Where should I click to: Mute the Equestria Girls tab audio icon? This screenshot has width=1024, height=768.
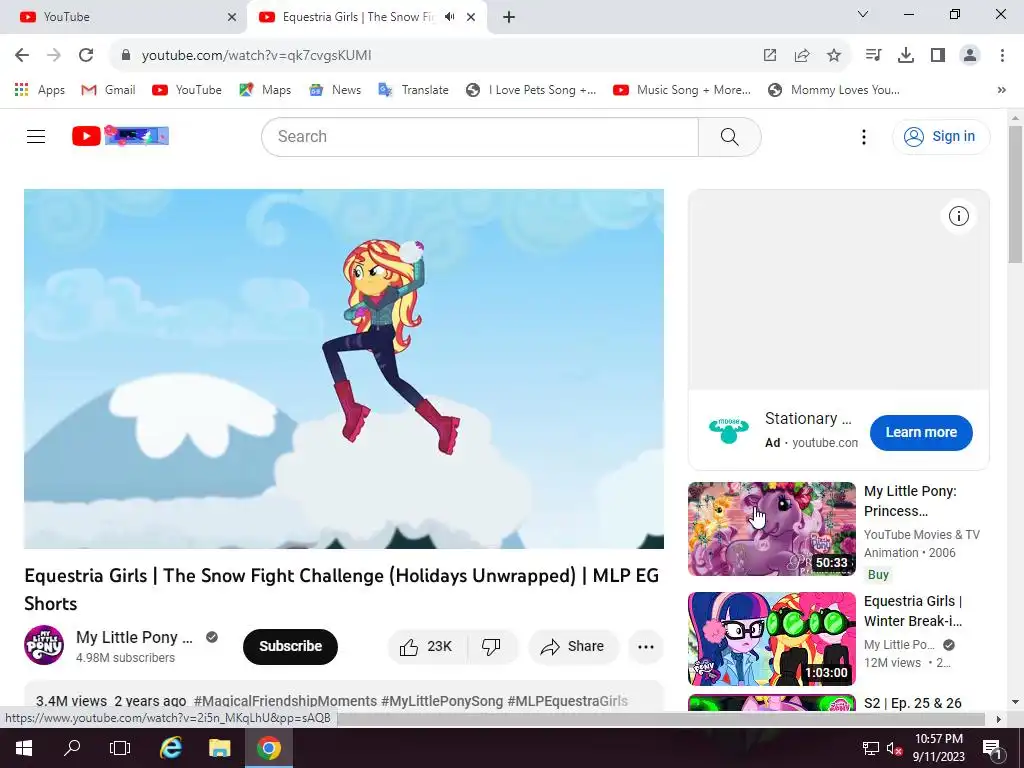click(449, 17)
